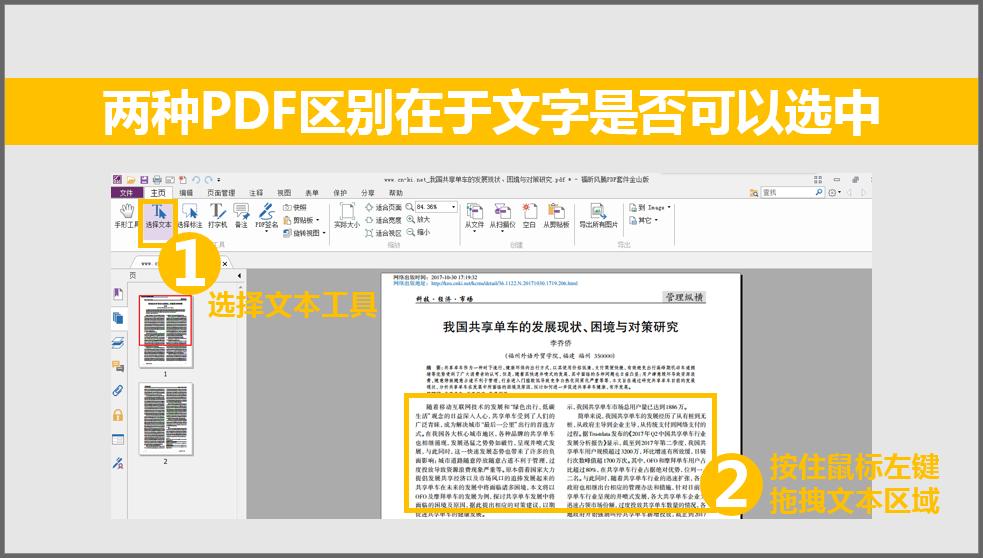Viewport: 983px width, 558px height.
Task: Click the Open folder icon in quick toolbar
Action: (131, 180)
